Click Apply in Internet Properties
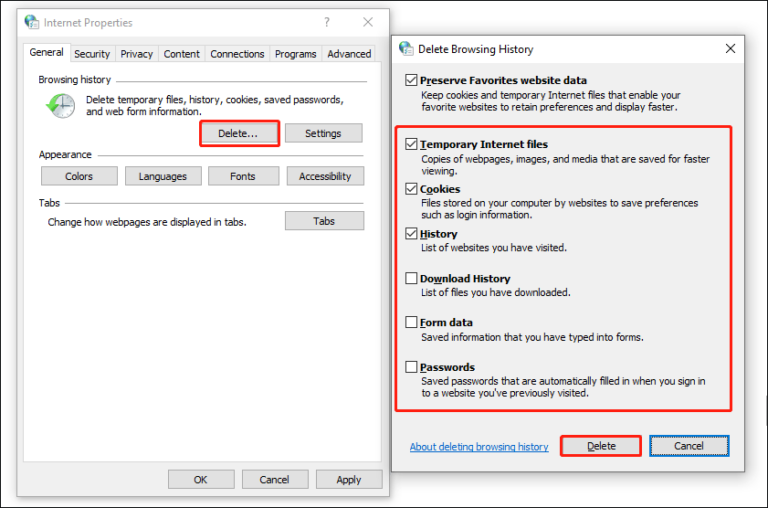This screenshot has height=508, width=768. [349, 480]
